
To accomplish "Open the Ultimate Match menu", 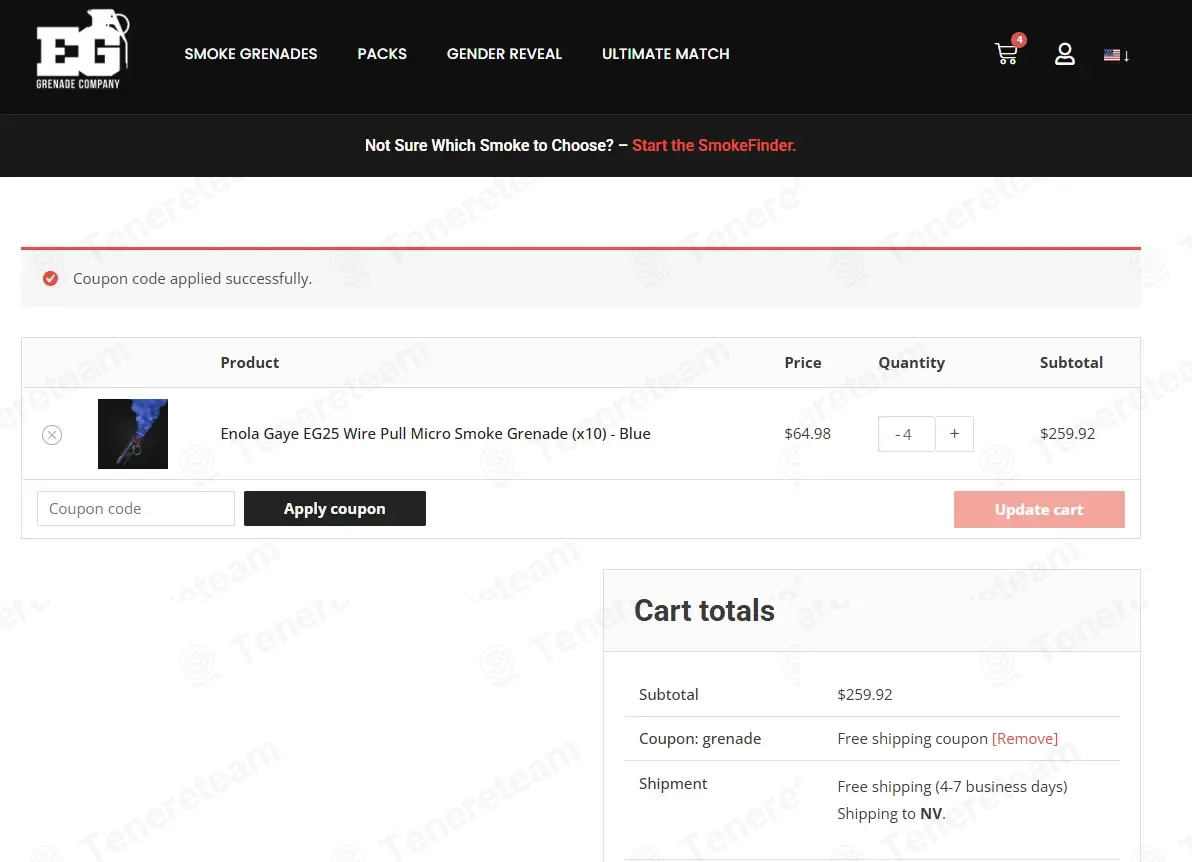I will pos(665,54).
